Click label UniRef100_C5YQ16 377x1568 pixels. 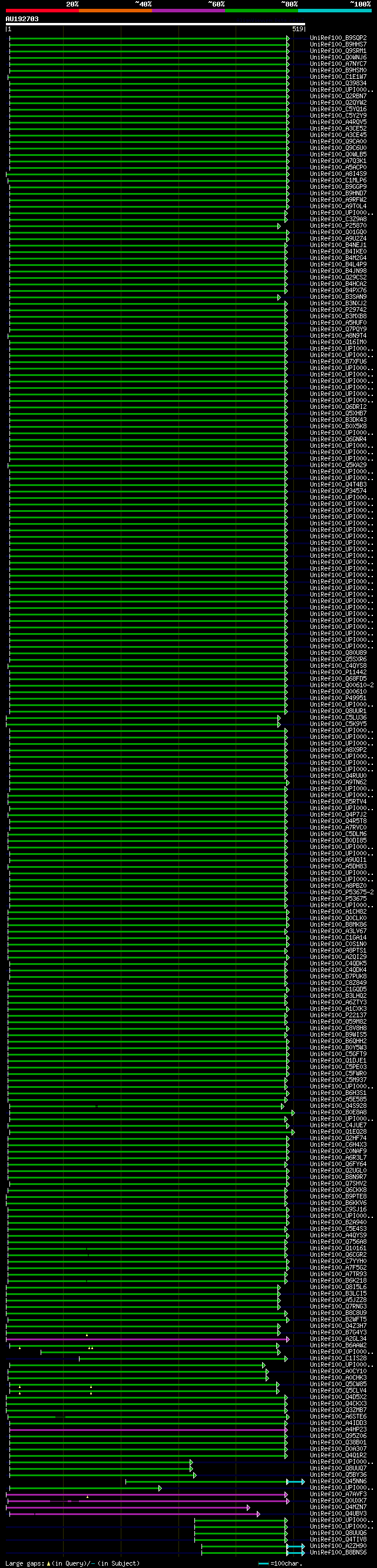click(338, 109)
